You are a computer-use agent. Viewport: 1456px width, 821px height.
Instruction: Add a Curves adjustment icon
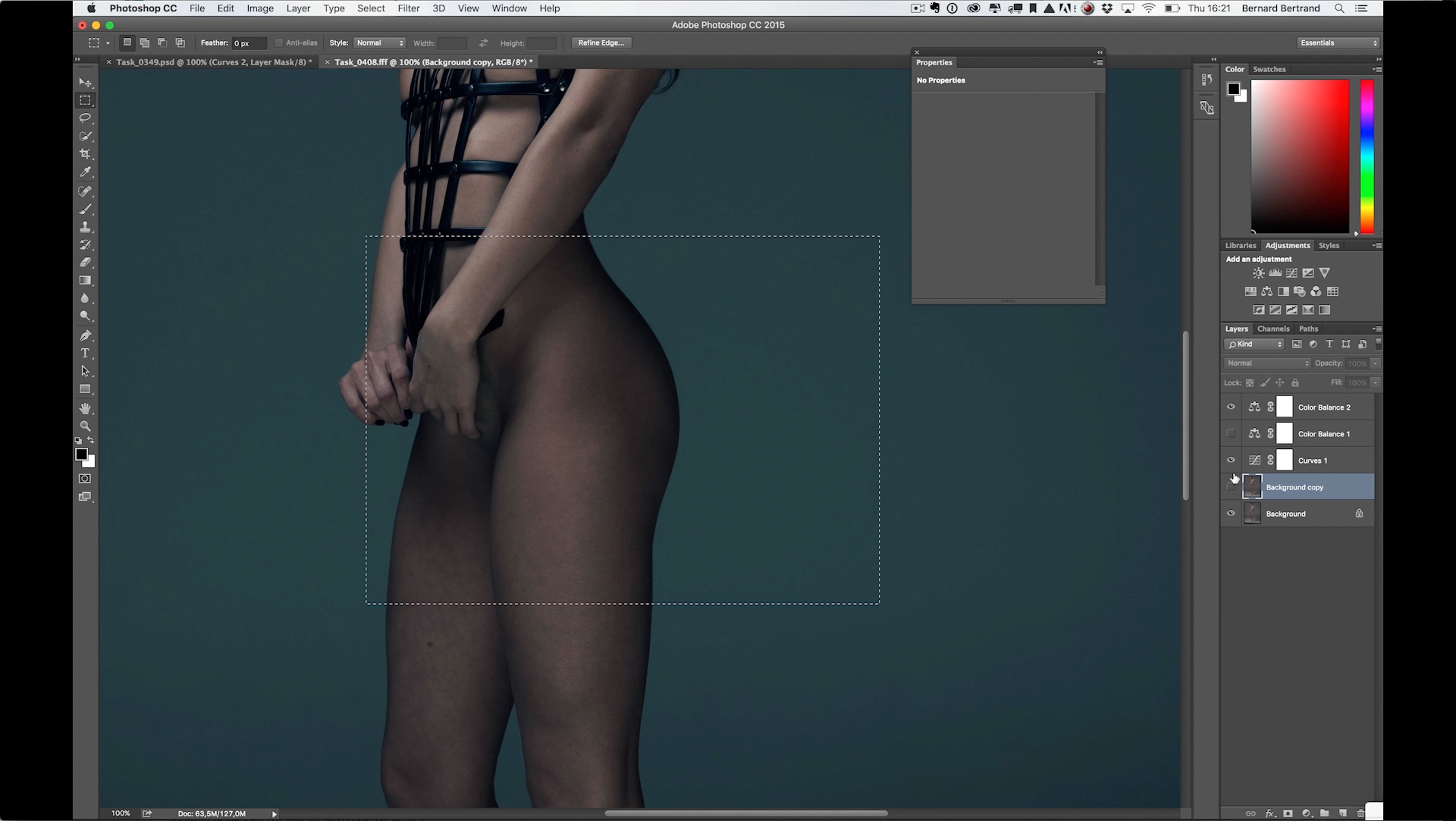point(1291,273)
